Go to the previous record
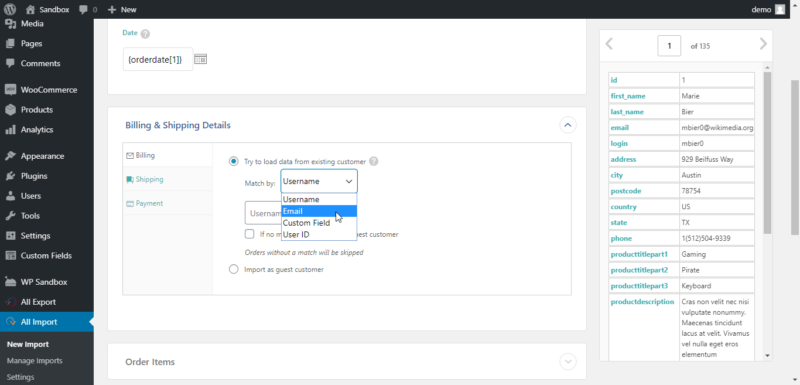The width and height of the screenshot is (800, 385). (609, 44)
